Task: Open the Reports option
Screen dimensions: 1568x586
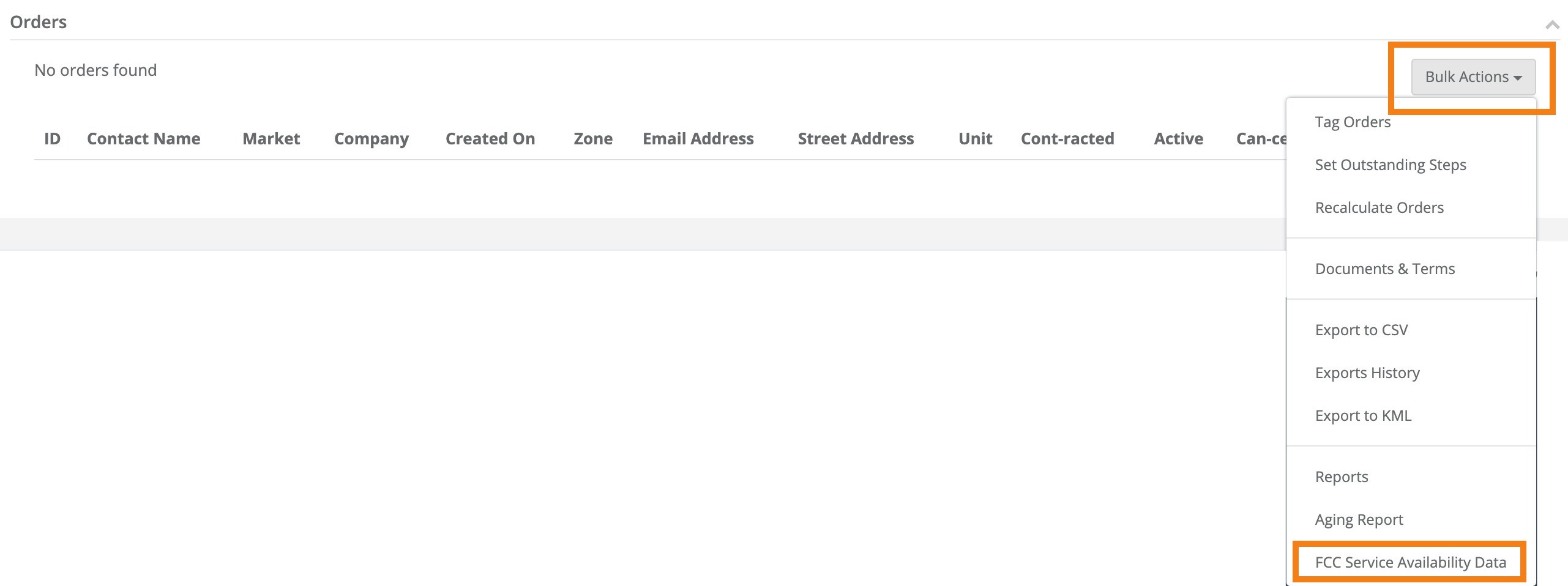Action: click(x=1342, y=476)
